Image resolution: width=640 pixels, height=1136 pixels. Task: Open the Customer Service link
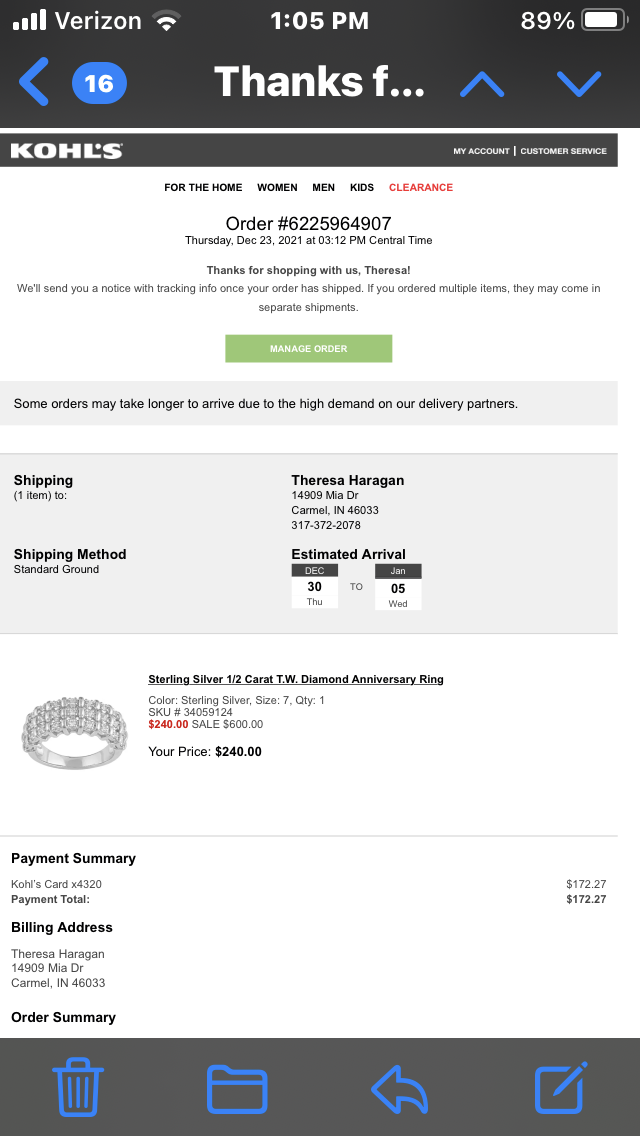coord(563,151)
